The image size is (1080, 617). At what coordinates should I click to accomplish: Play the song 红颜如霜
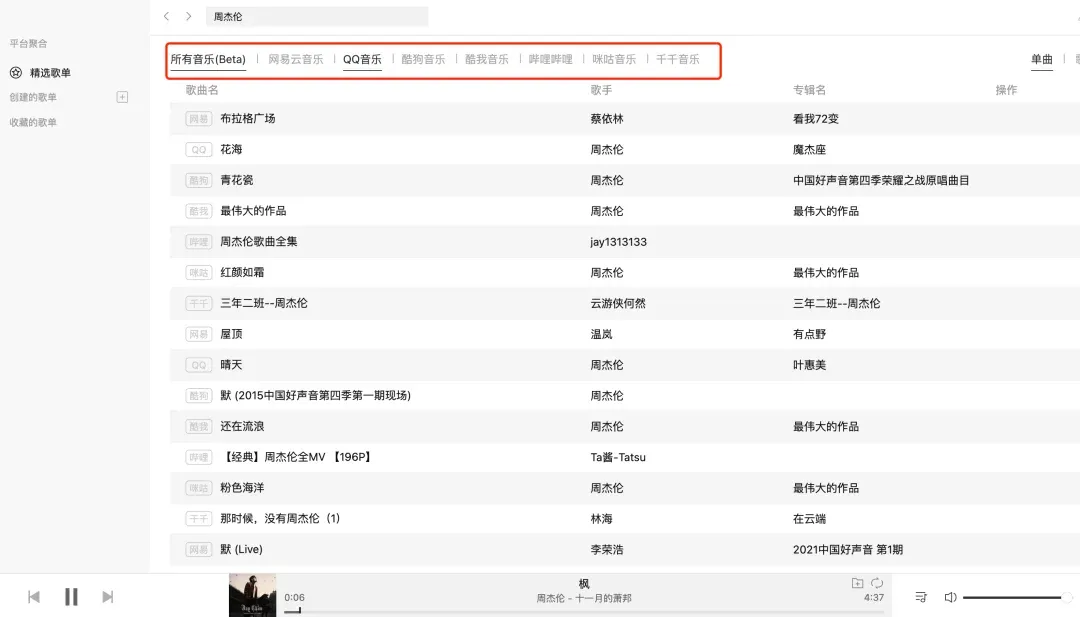[x=242, y=272]
